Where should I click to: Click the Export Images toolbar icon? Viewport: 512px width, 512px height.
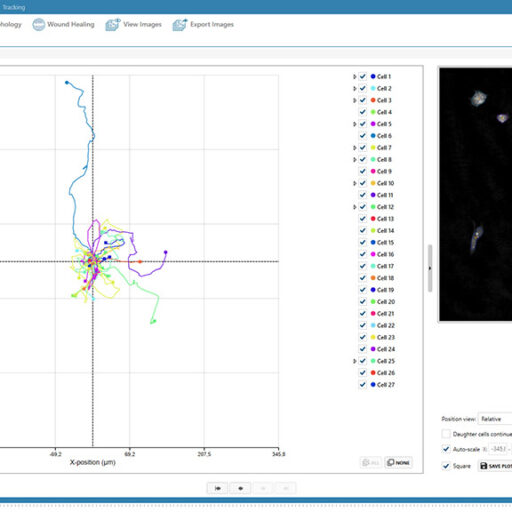tap(180, 25)
